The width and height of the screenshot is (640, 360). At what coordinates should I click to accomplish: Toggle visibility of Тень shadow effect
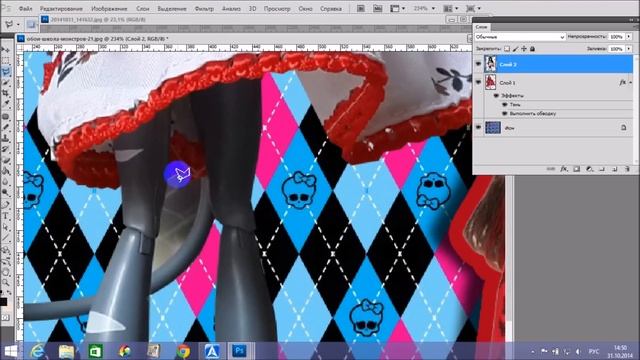click(504, 104)
